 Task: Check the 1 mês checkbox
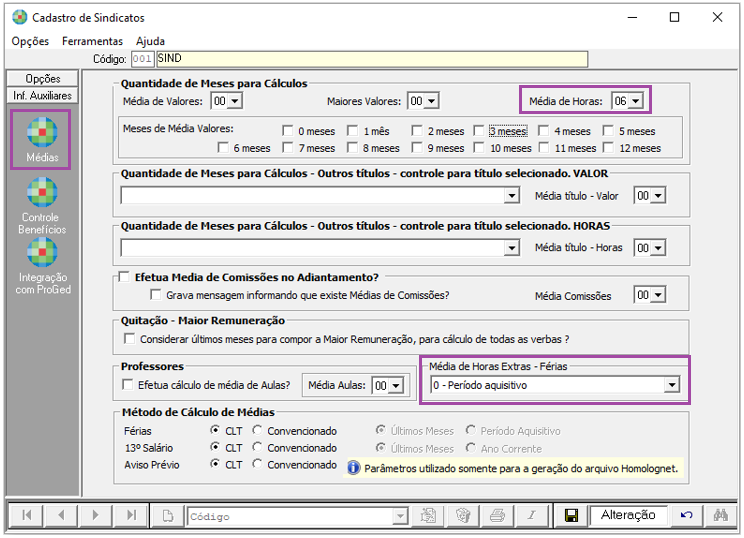pos(353,130)
